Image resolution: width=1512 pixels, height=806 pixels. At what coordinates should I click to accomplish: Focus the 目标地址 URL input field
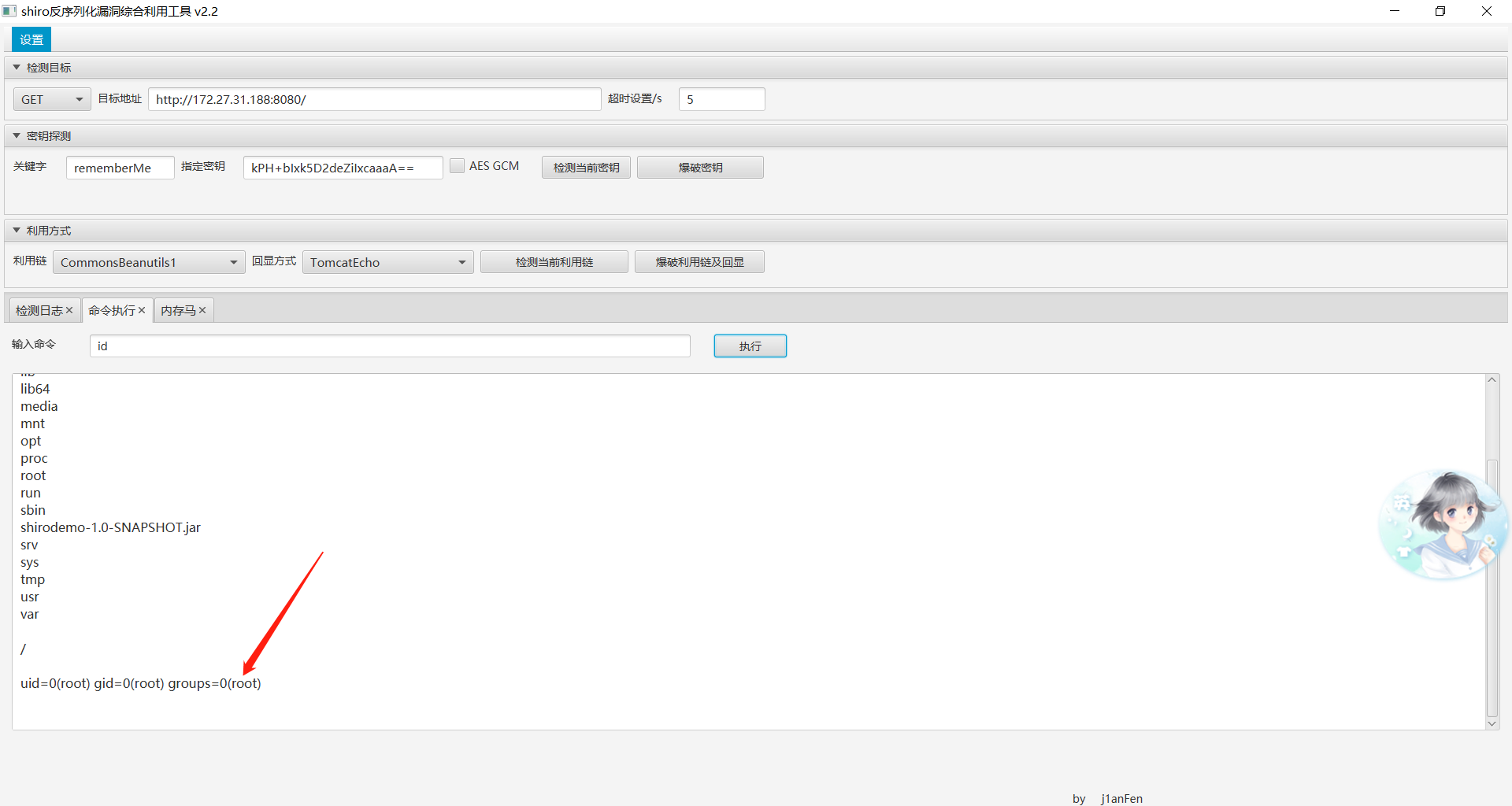tap(374, 99)
